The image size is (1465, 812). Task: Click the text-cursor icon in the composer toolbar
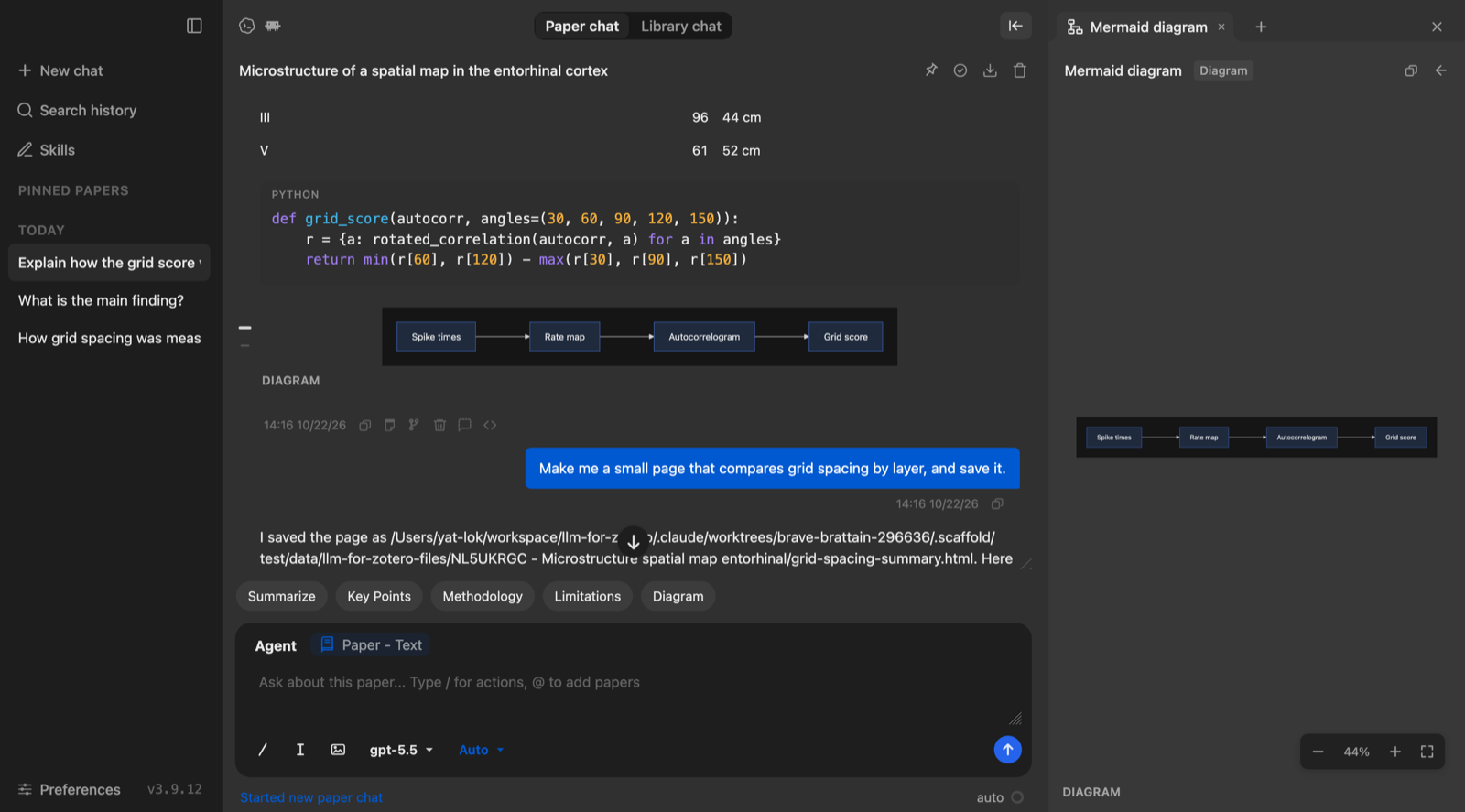pos(300,750)
